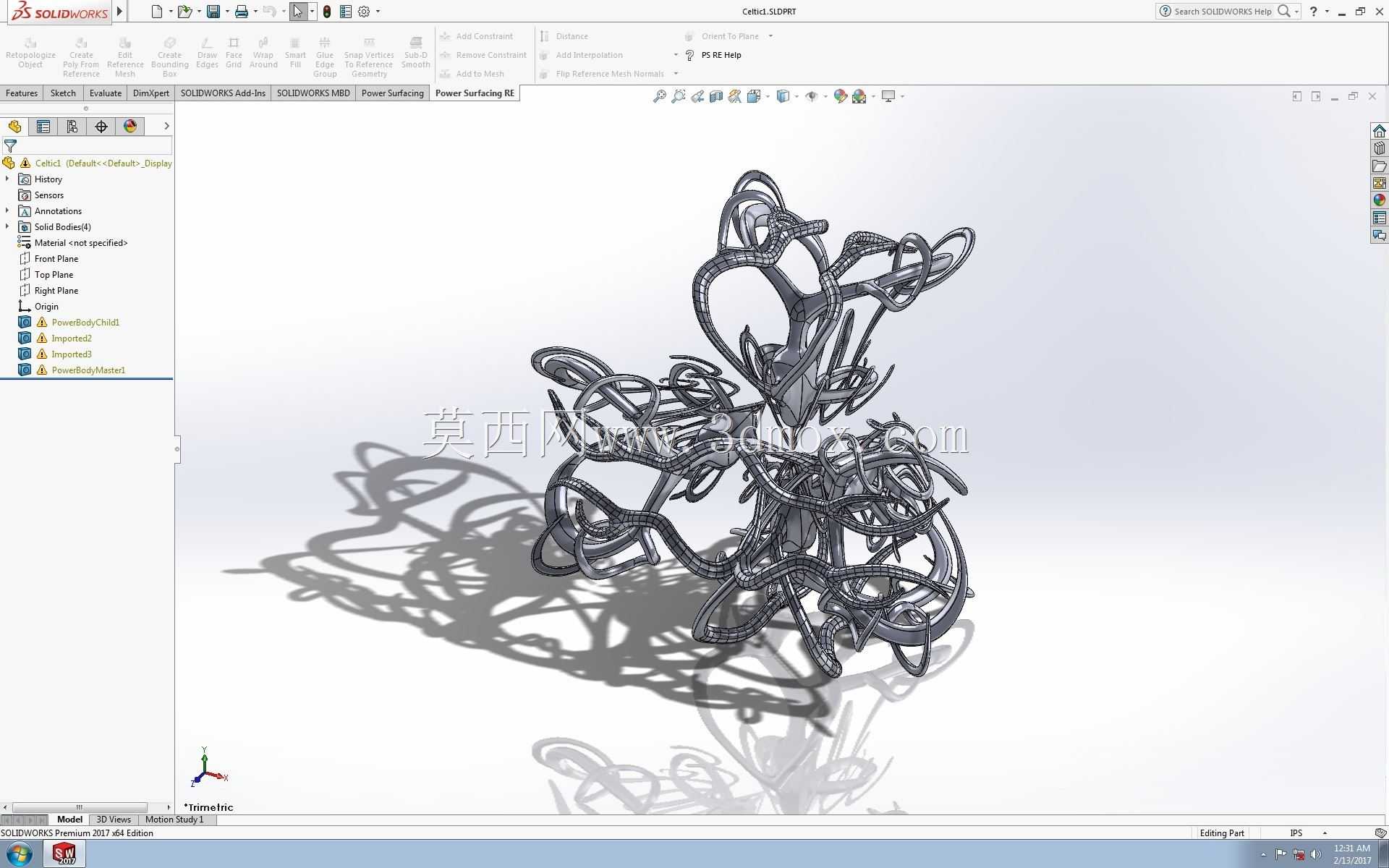
Task: Create a new document with the New icon
Action: pyautogui.click(x=156, y=12)
